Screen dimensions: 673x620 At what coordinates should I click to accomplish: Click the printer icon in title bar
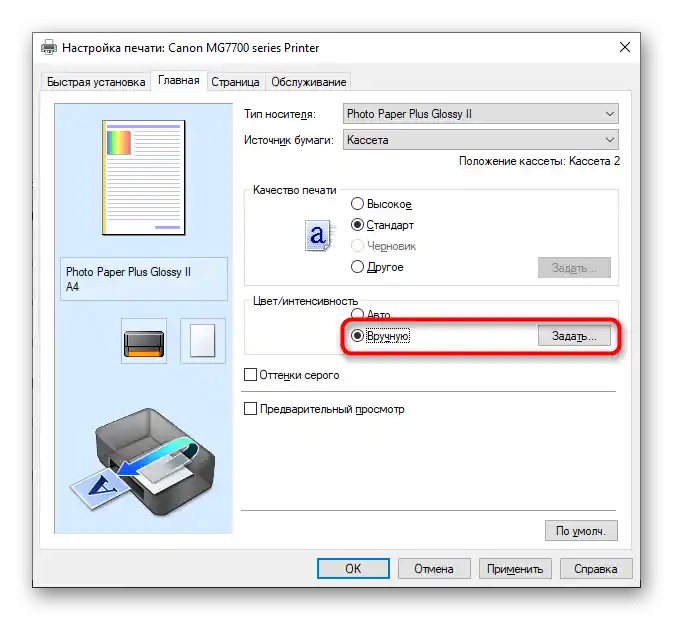pyautogui.click(x=49, y=47)
